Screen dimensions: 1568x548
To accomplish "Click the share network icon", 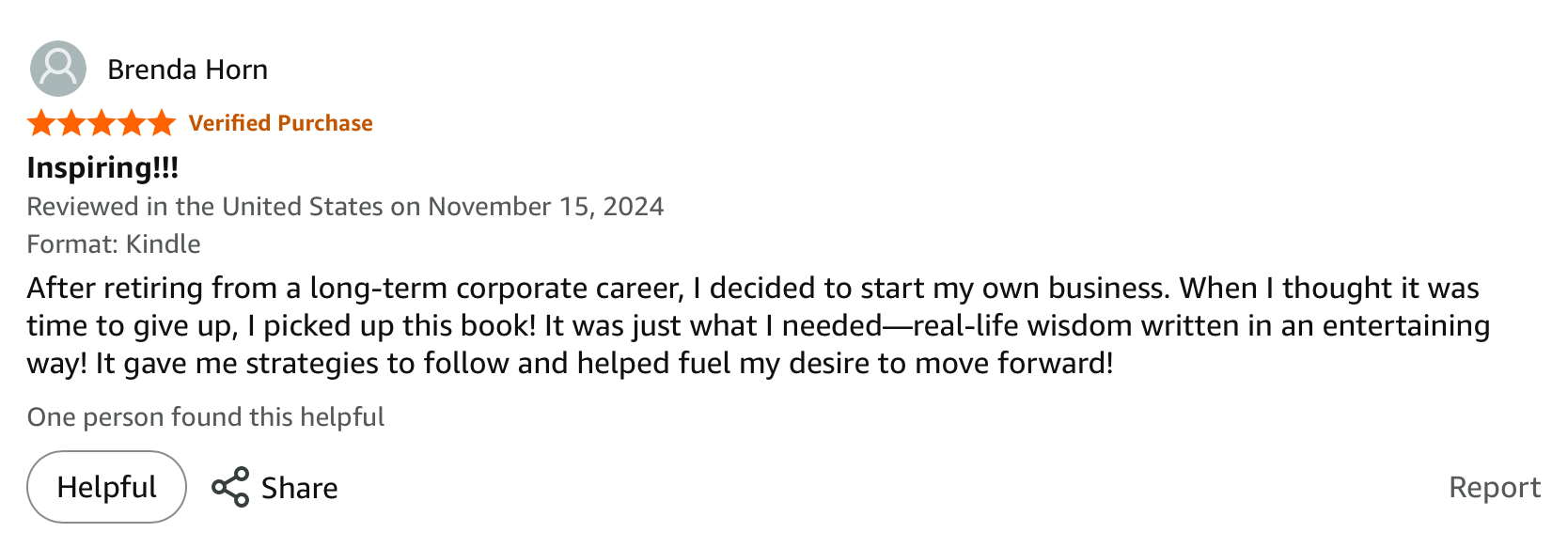I will (230, 487).
